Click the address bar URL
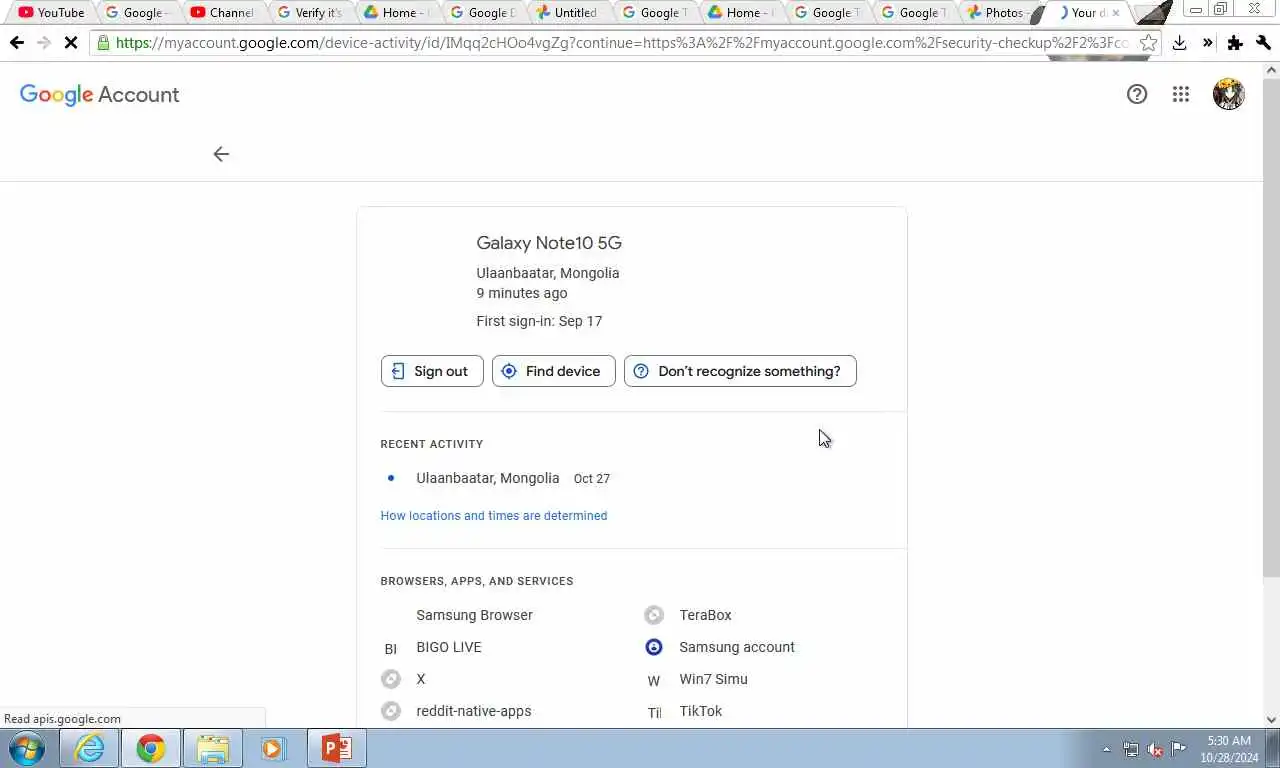Viewport: 1280px width, 768px height. [x=620, y=43]
